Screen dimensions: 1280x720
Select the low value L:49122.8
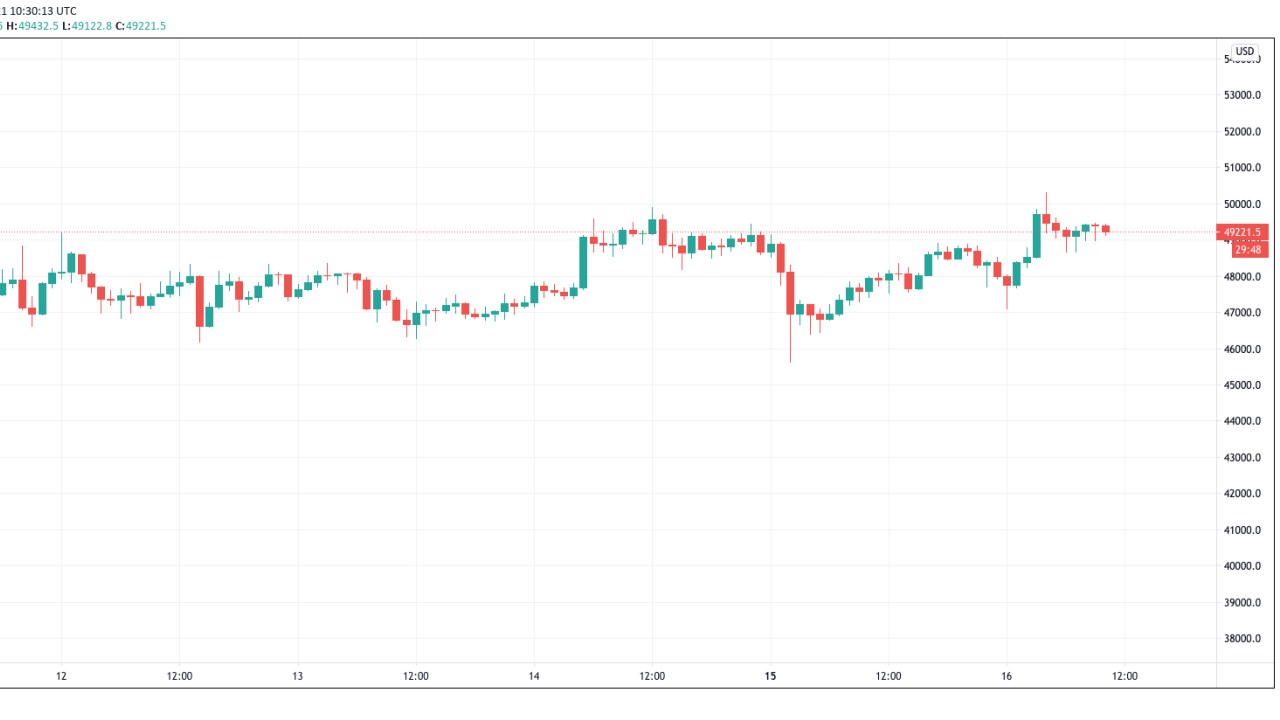[x=87, y=26]
